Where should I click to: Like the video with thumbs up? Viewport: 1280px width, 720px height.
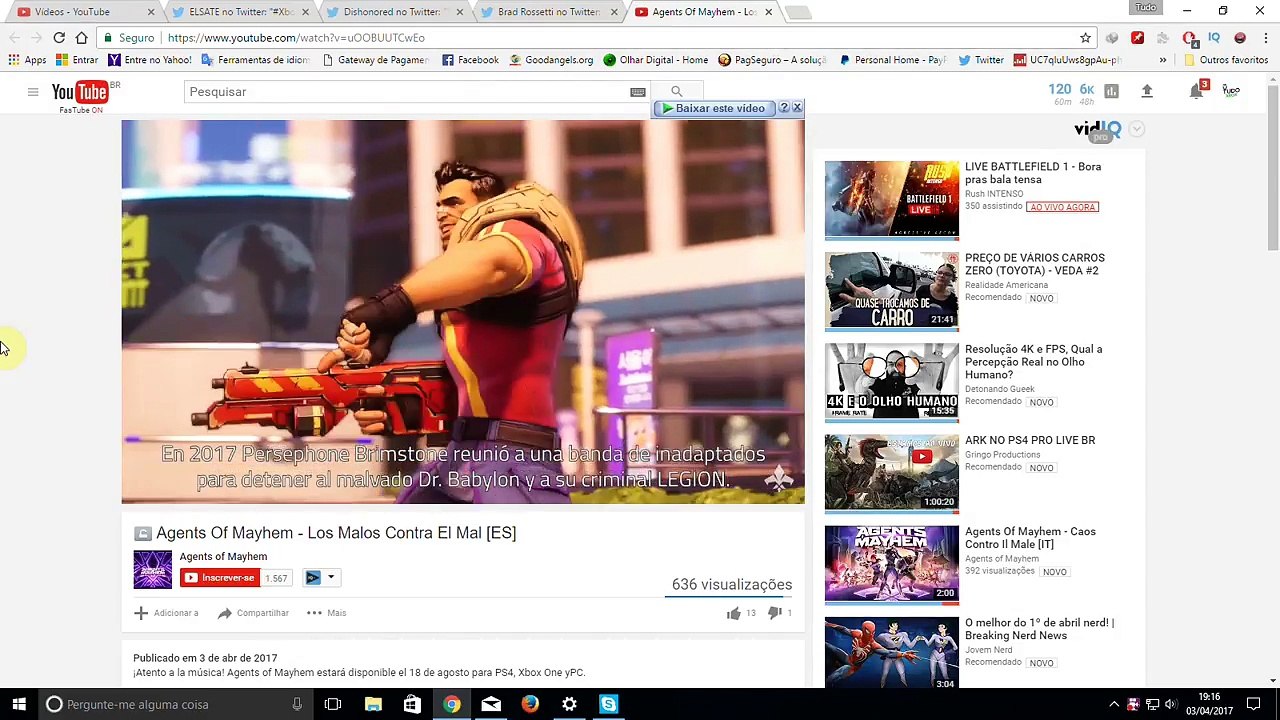click(733, 613)
